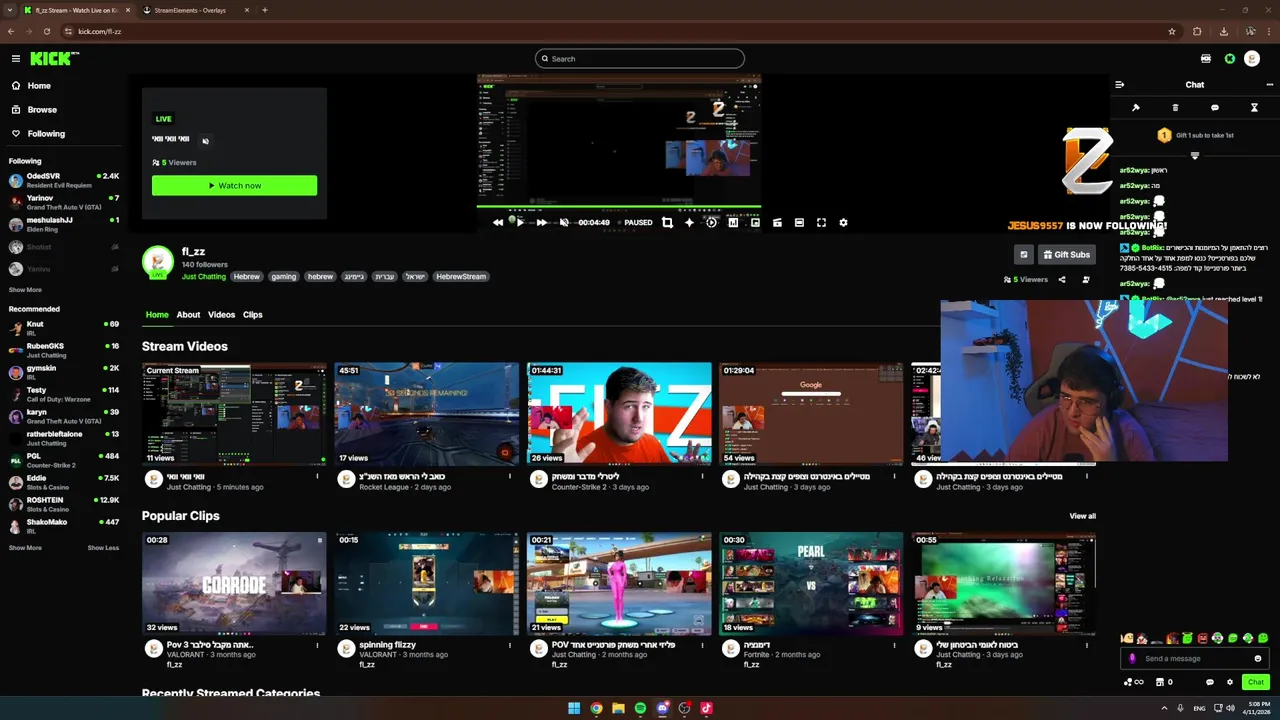This screenshot has width=1280, height=720.
Task: Open the shop icon below chat
Action: click(1160, 682)
